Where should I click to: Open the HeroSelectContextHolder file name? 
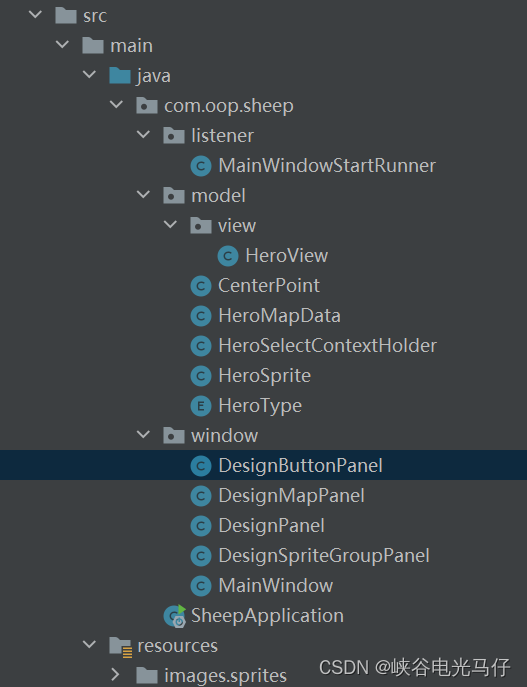click(x=328, y=346)
